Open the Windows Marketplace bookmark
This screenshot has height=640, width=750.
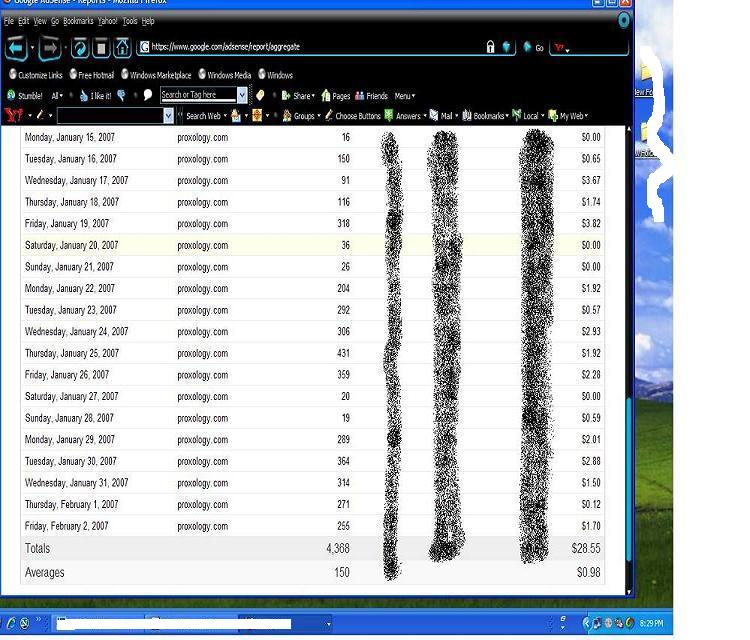tap(156, 75)
